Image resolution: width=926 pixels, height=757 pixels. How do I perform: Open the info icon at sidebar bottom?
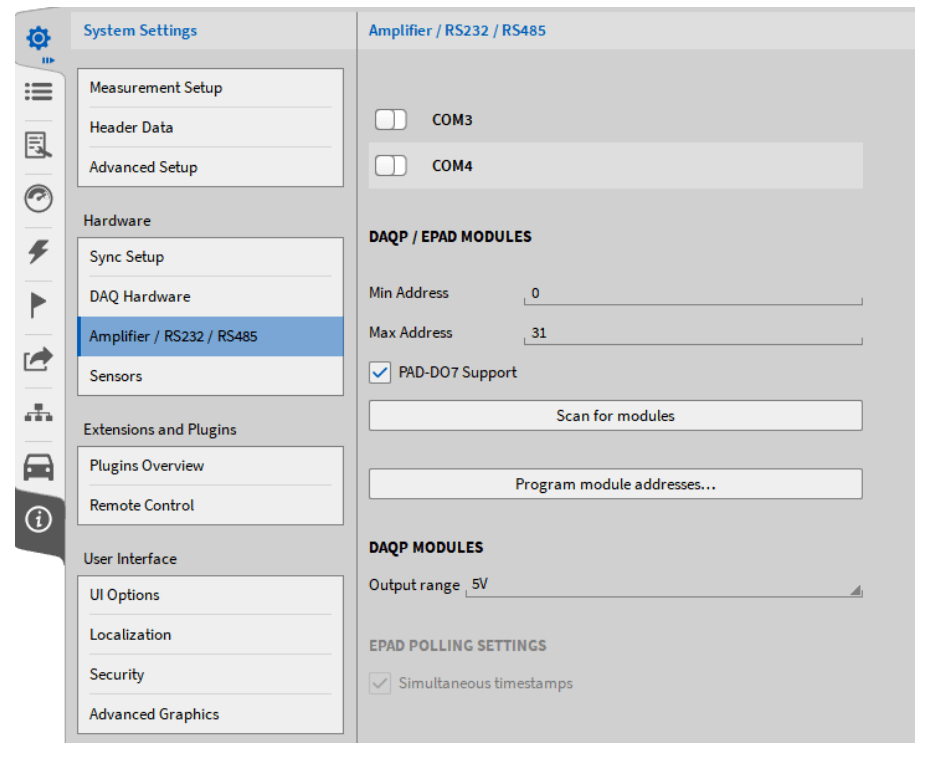[x=38, y=520]
